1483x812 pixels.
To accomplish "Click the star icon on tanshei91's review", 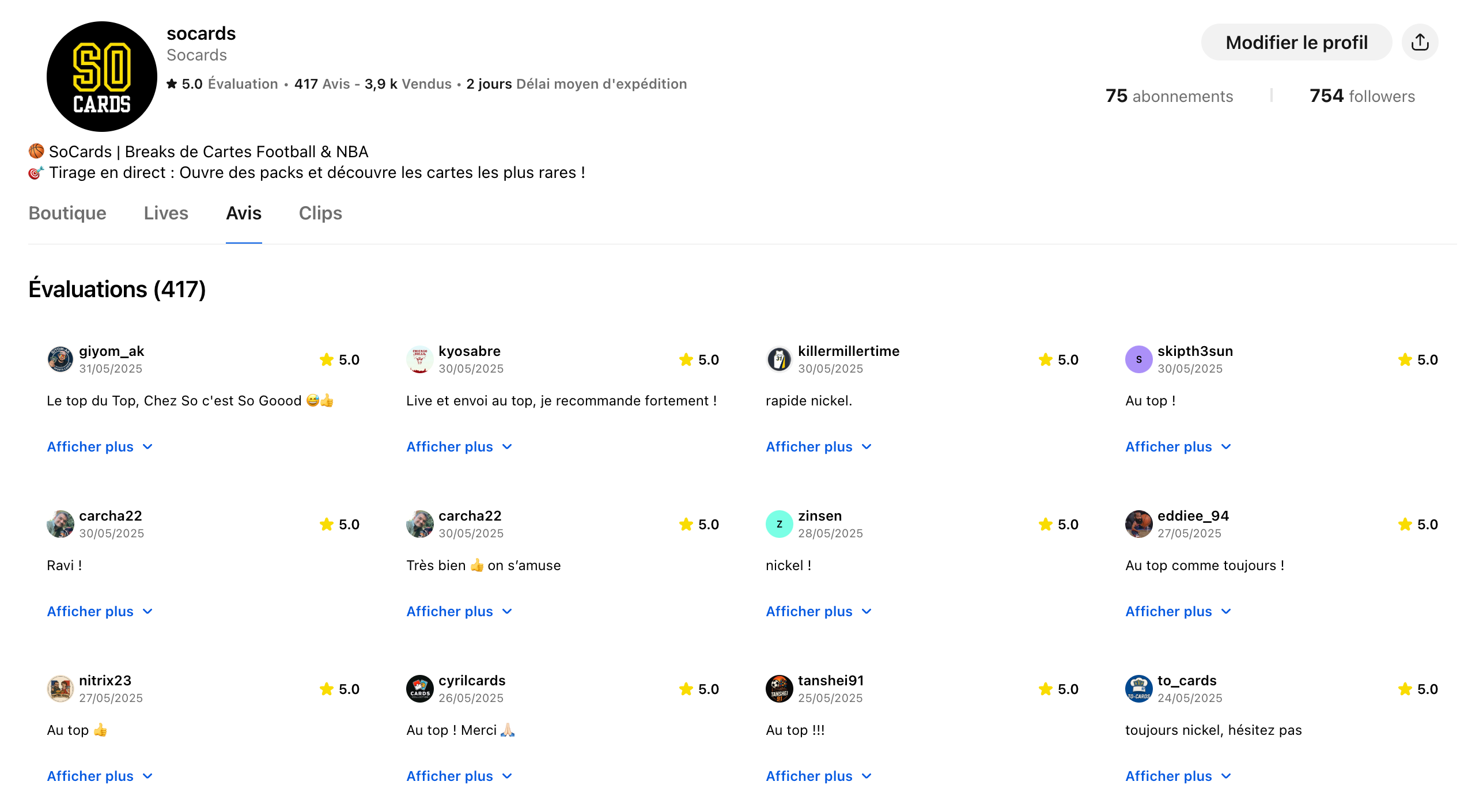I will (x=1046, y=689).
